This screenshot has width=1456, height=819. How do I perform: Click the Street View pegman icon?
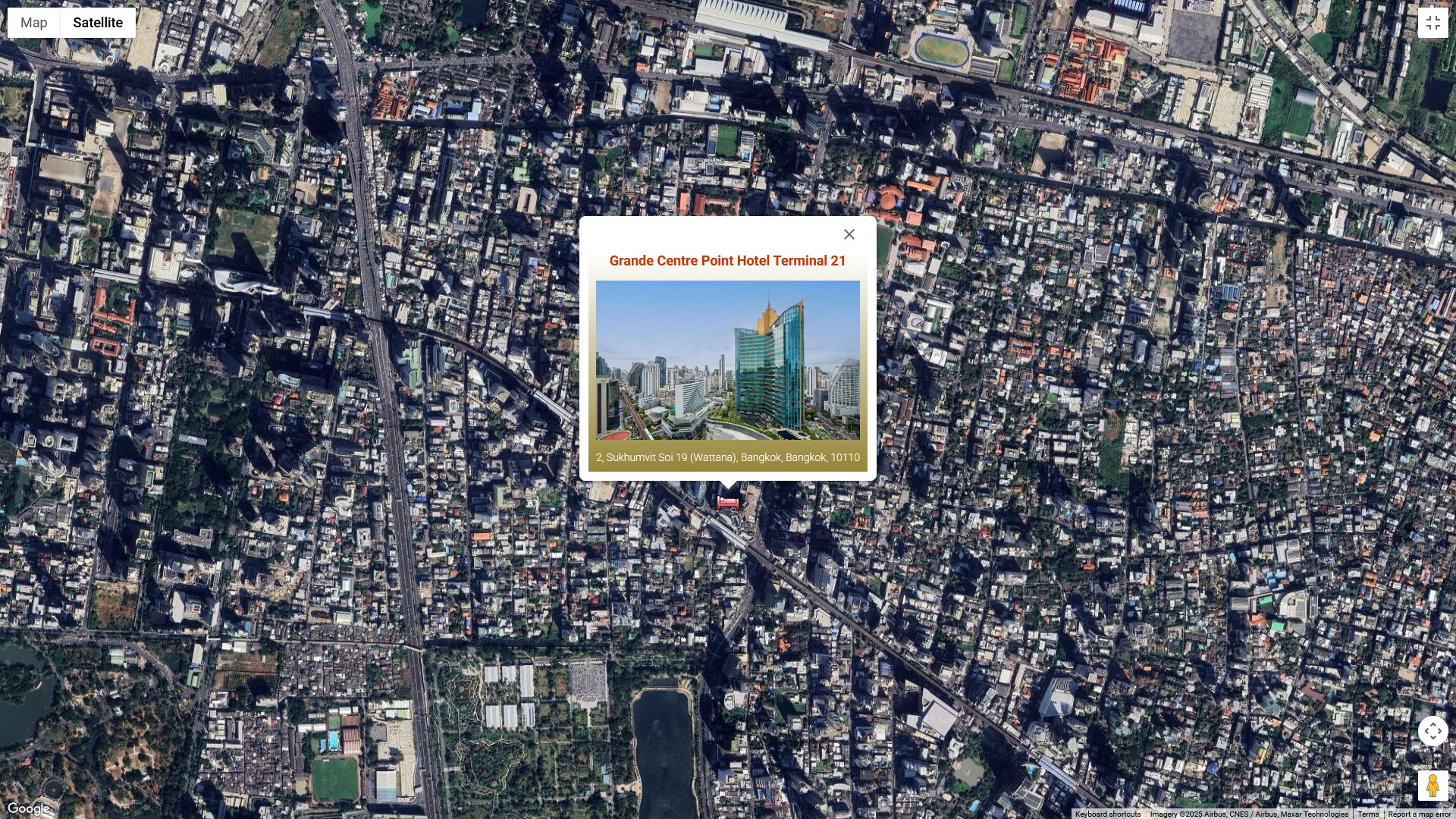pos(1432,786)
